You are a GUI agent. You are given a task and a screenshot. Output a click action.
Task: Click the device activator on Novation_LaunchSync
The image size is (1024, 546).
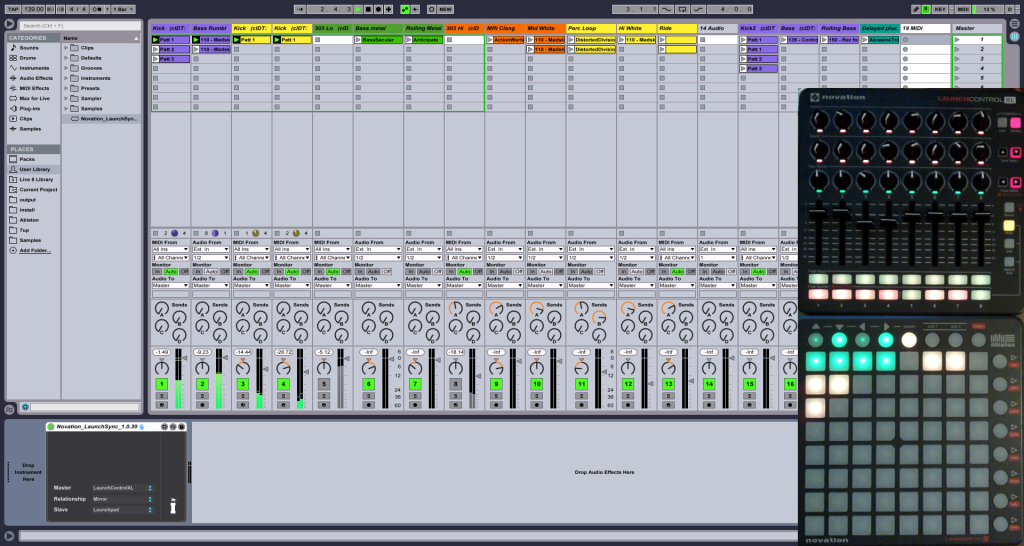tap(51, 427)
